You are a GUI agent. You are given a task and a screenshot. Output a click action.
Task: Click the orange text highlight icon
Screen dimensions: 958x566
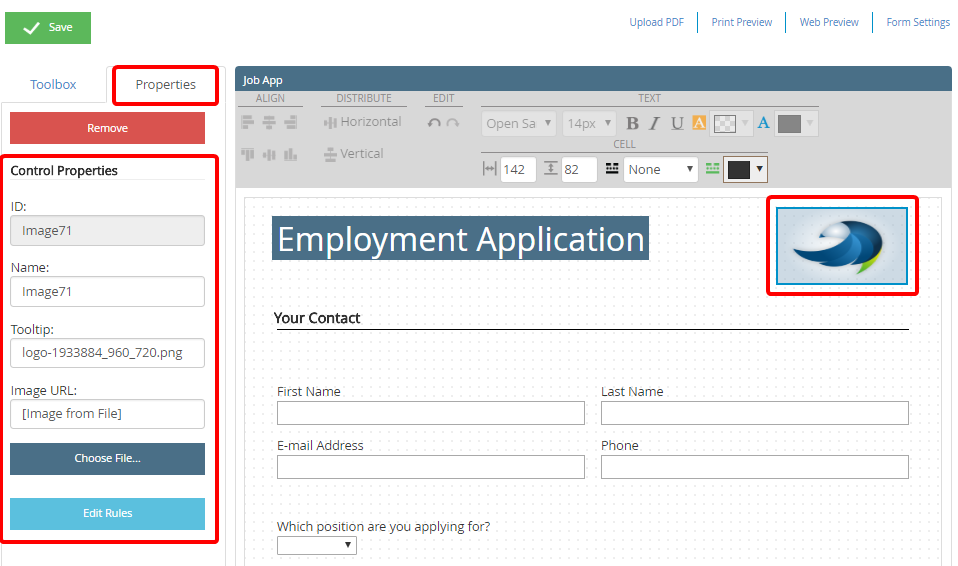click(699, 124)
